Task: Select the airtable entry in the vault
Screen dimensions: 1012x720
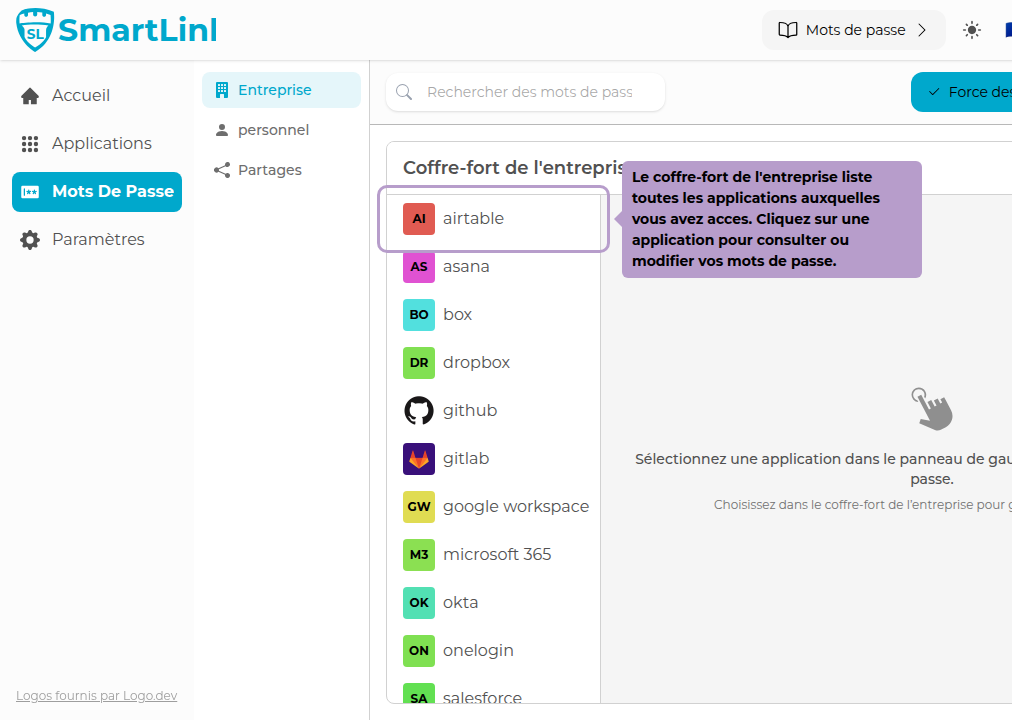Action: [474, 218]
